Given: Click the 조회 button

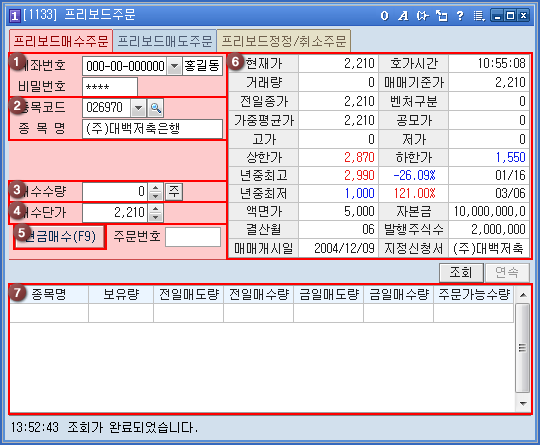Looking at the screenshot, I should [x=461, y=273].
